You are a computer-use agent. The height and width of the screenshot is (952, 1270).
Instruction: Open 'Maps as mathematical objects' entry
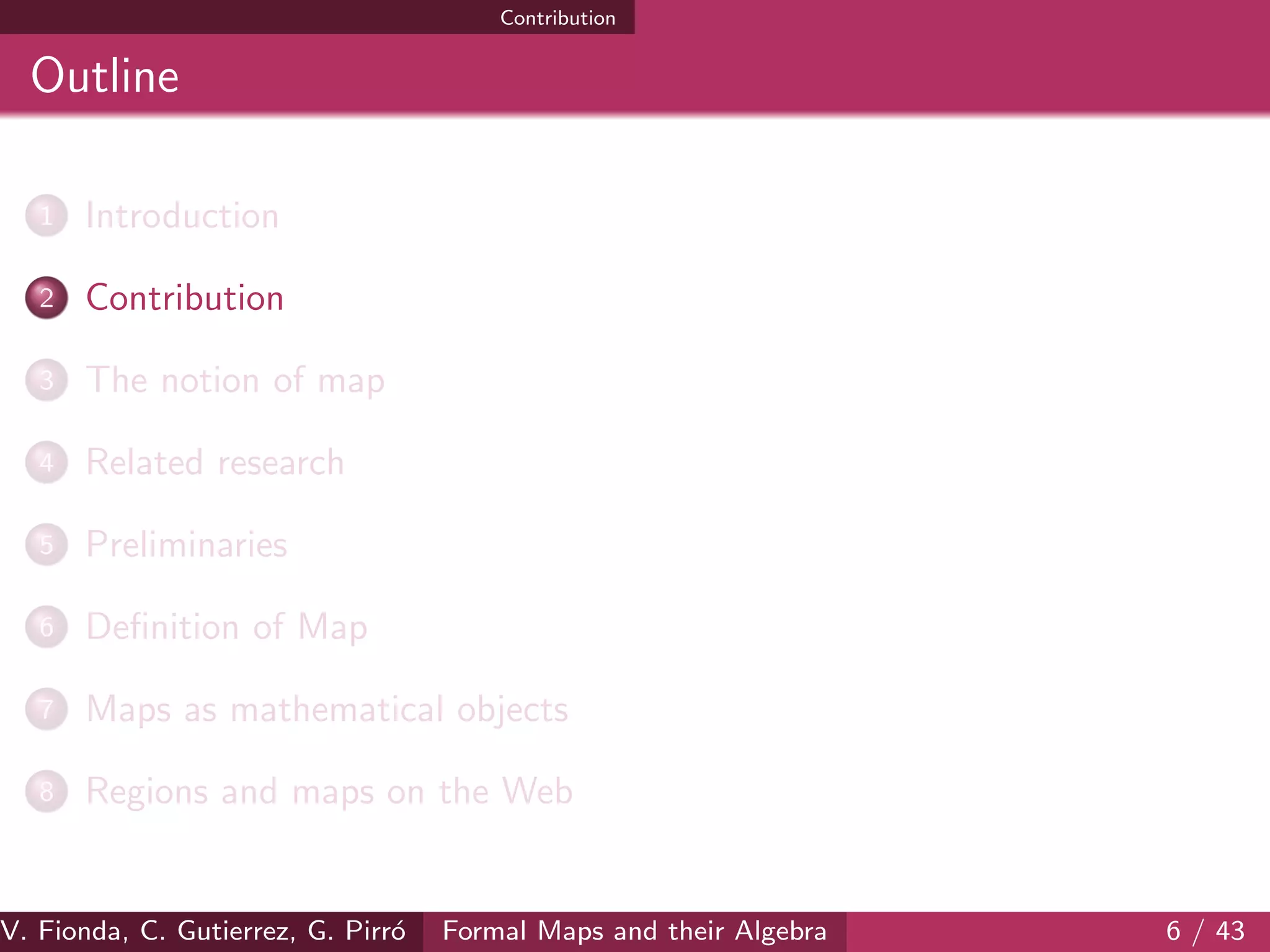pos(327,709)
